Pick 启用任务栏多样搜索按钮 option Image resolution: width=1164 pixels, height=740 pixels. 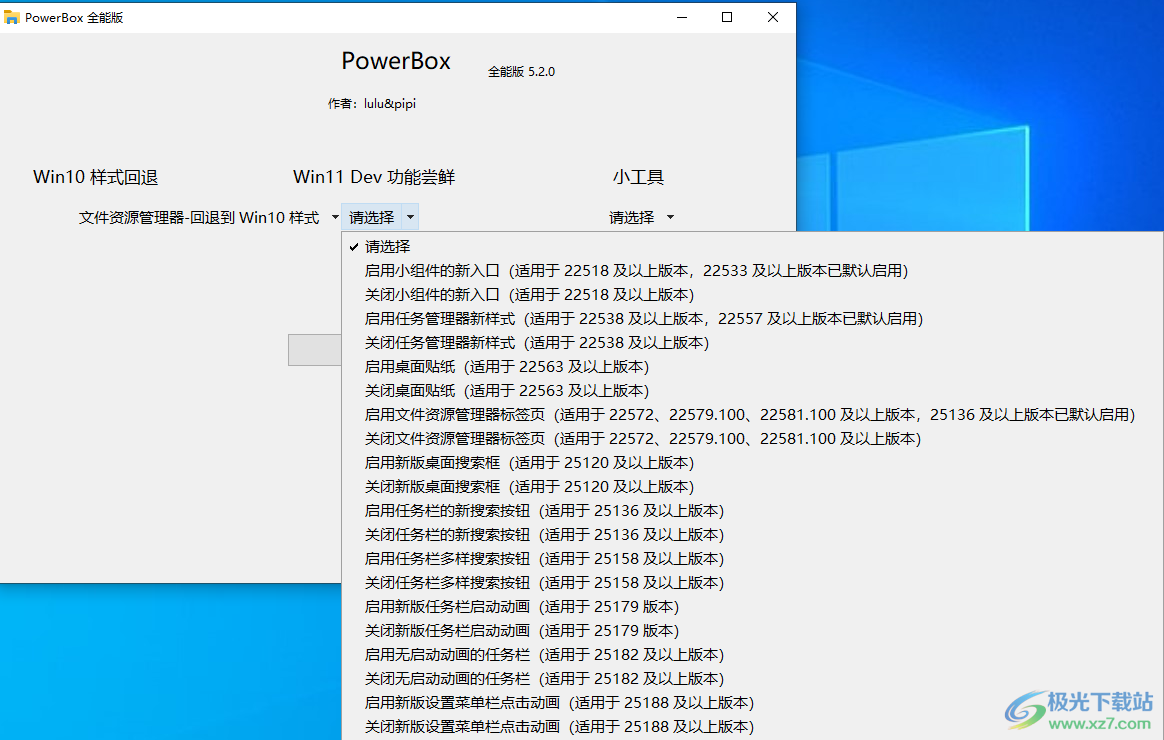click(x=753, y=558)
